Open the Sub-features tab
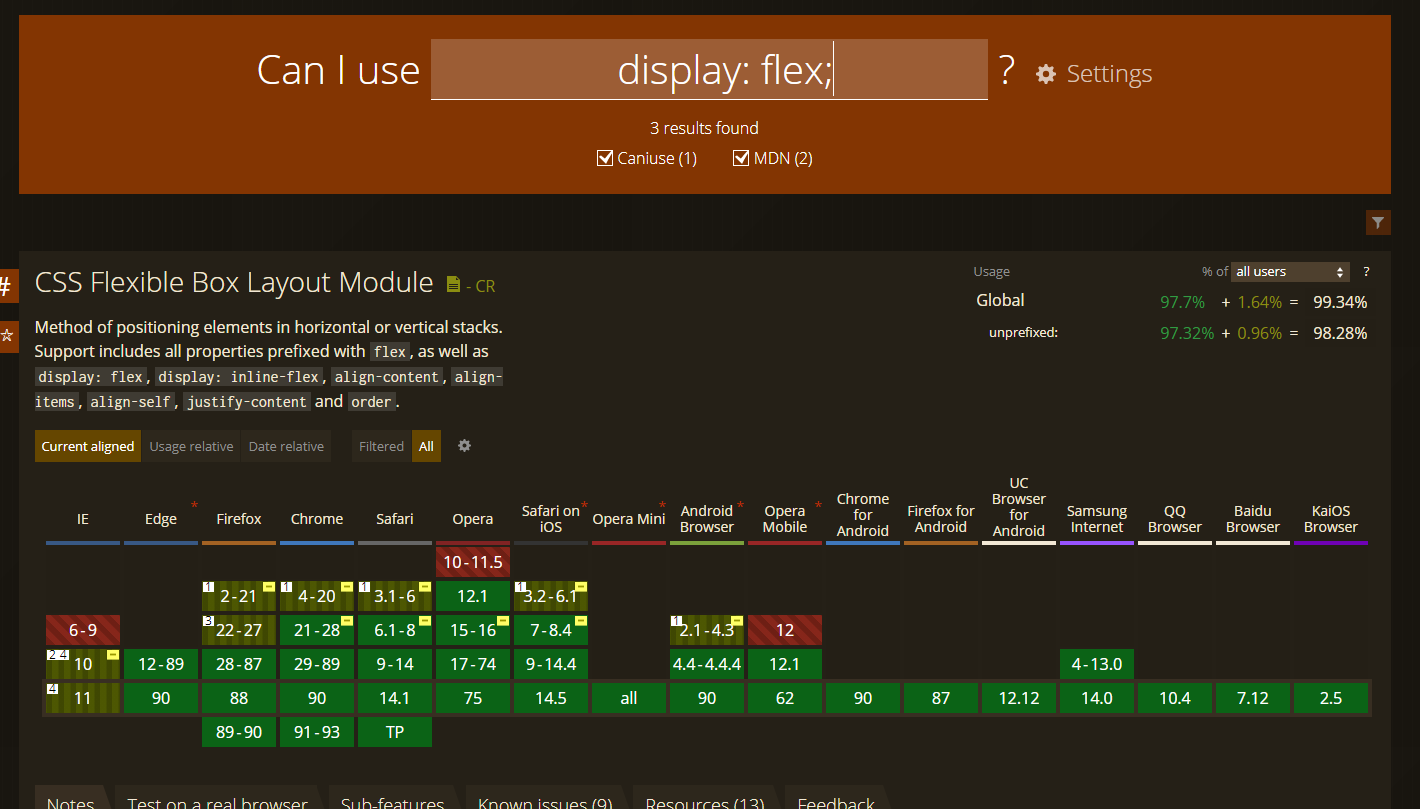 pos(392,798)
